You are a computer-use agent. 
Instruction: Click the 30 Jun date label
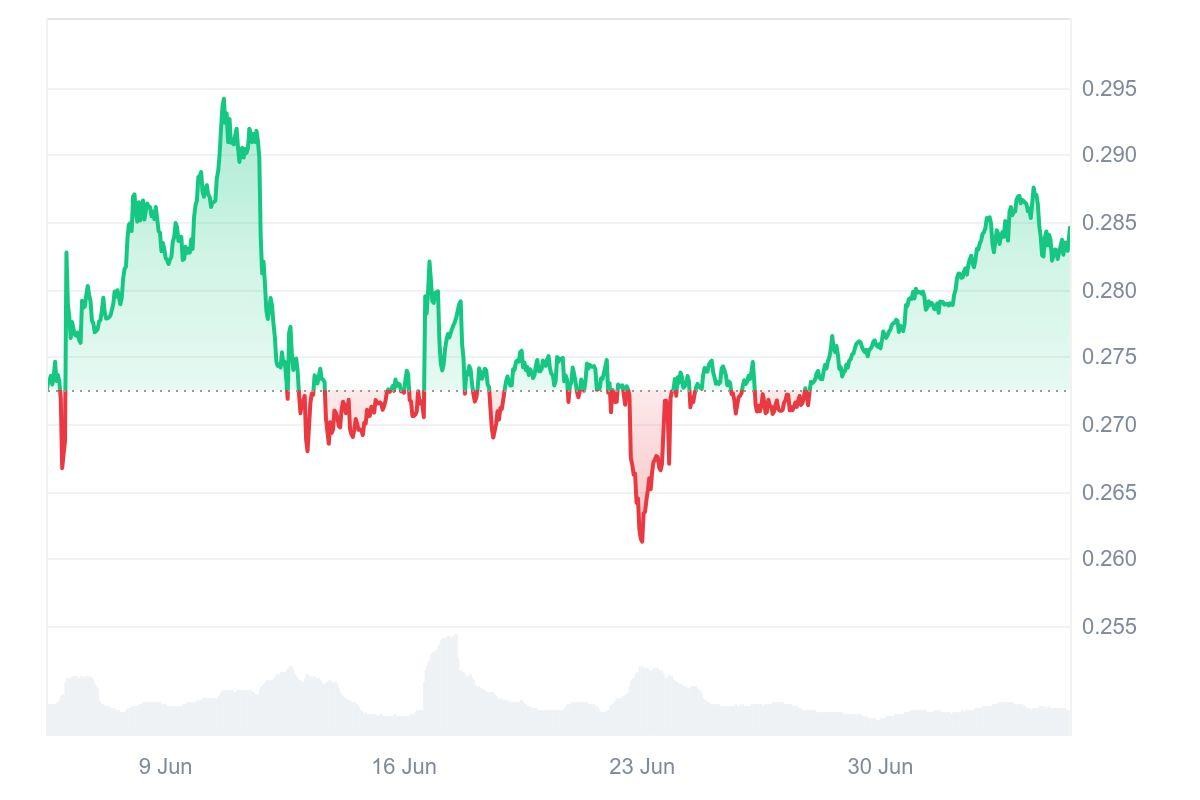pyautogui.click(x=880, y=767)
